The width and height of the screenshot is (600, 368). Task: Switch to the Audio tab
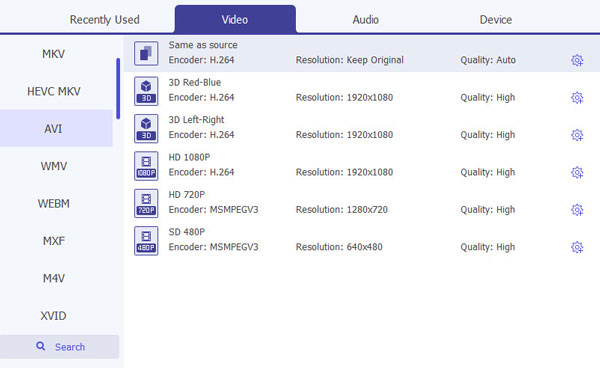tap(365, 20)
